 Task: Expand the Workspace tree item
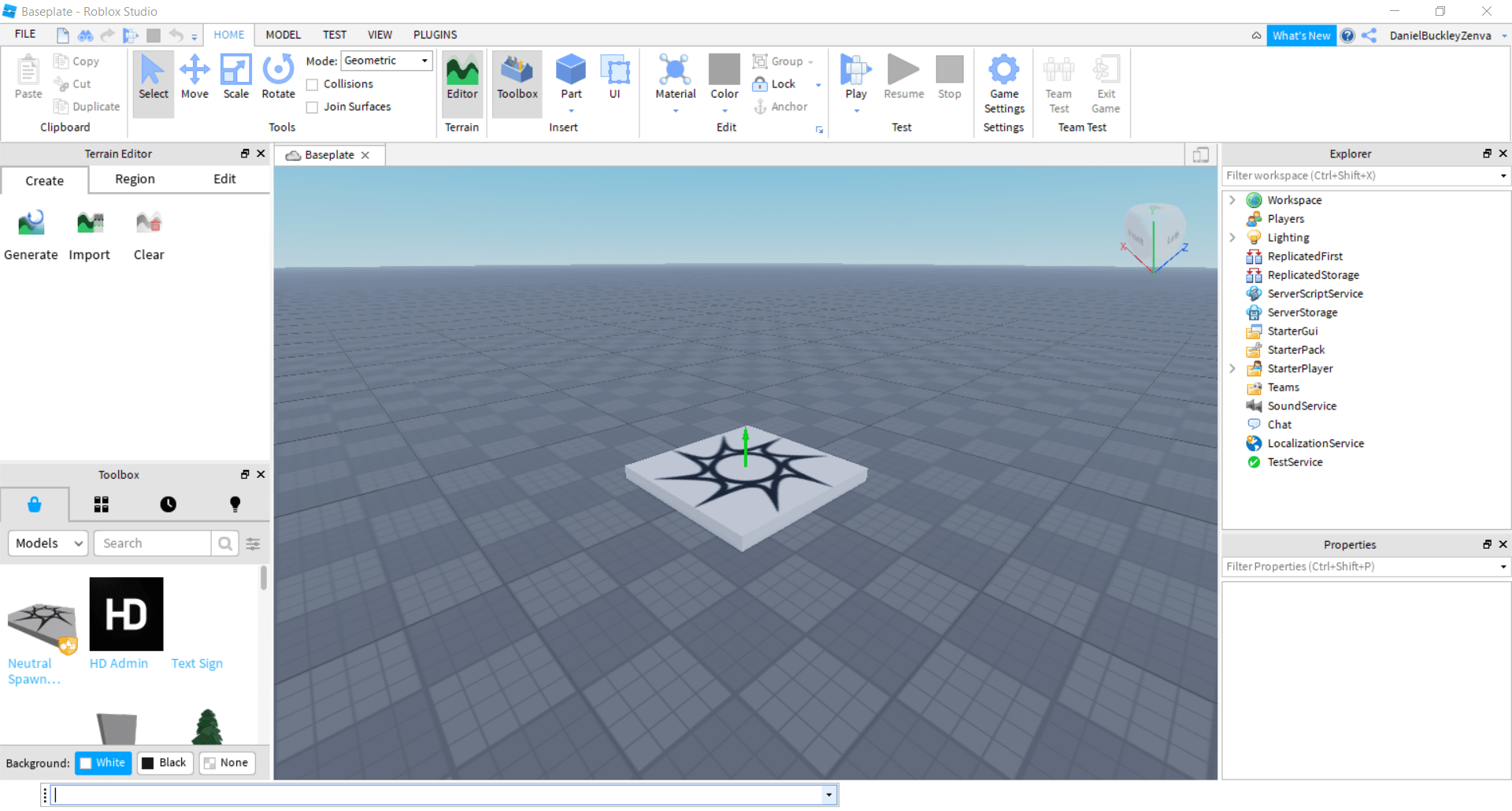pyautogui.click(x=1232, y=200)
